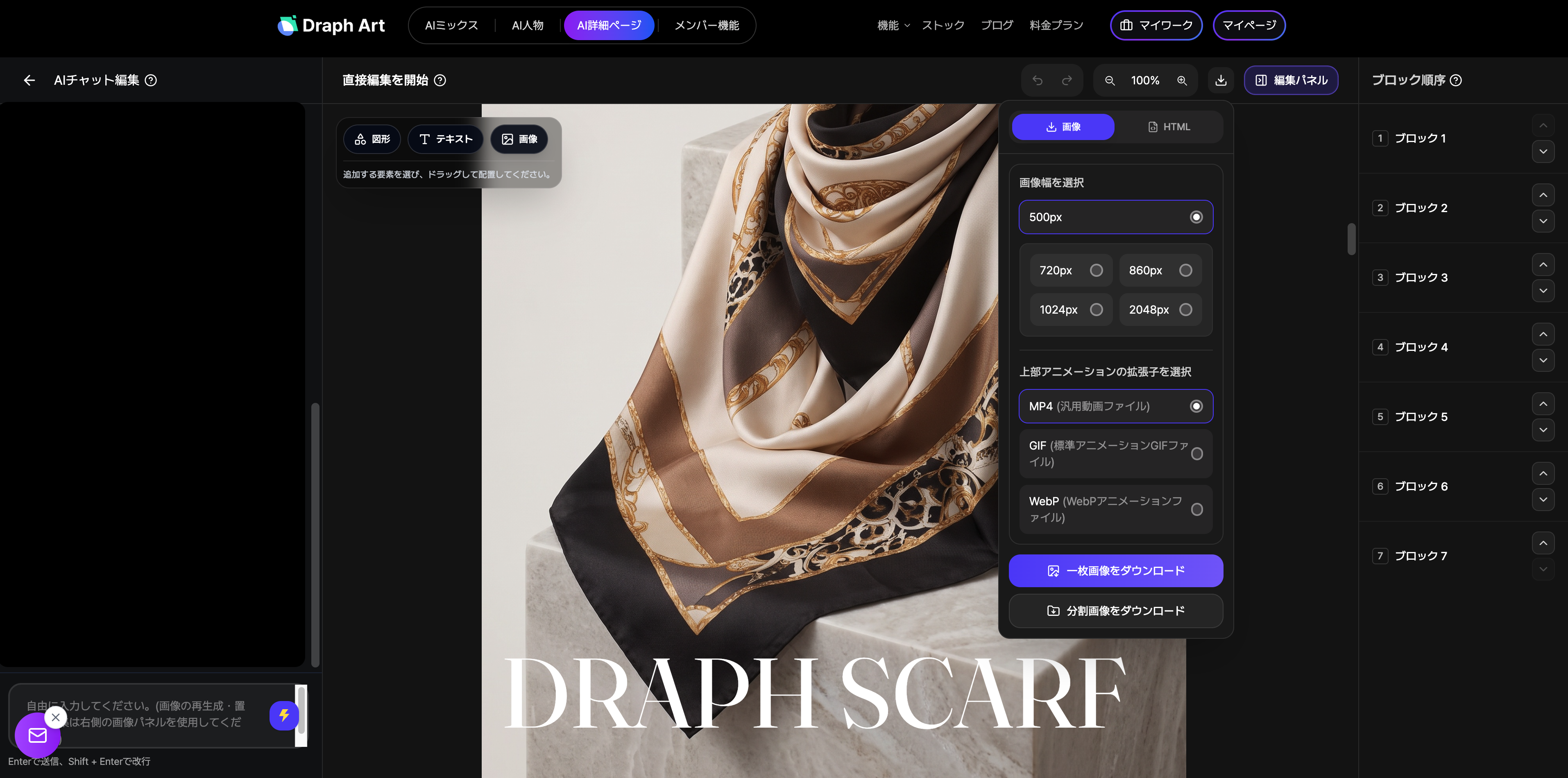
Task: Open help icon next to ブロック順序
Action: (x=1456, y=80)
